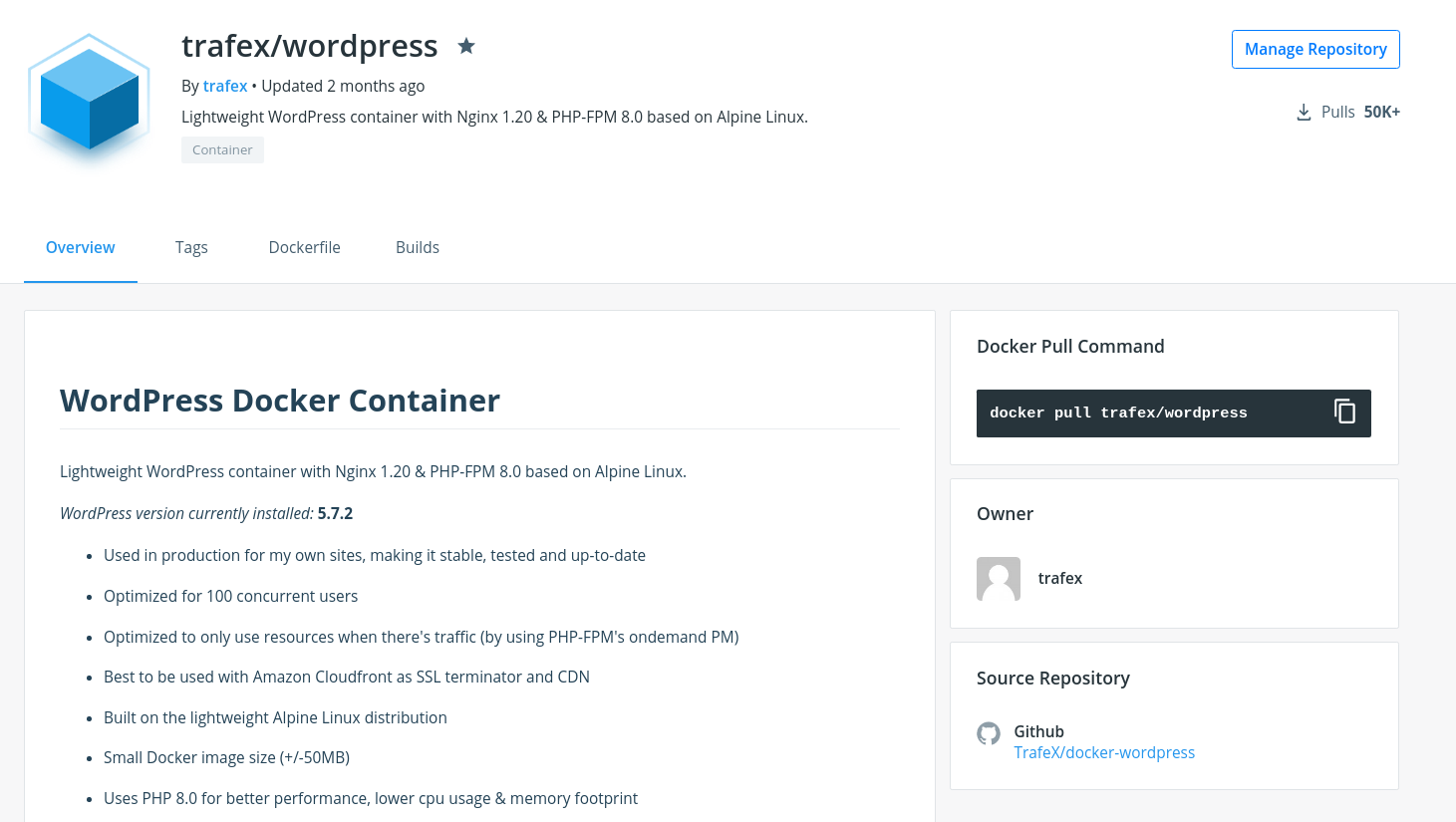This screenshot has width=1456, height=822.
Task: Click the Docker Pull Command heading
Action: (x=1070, y=346)
